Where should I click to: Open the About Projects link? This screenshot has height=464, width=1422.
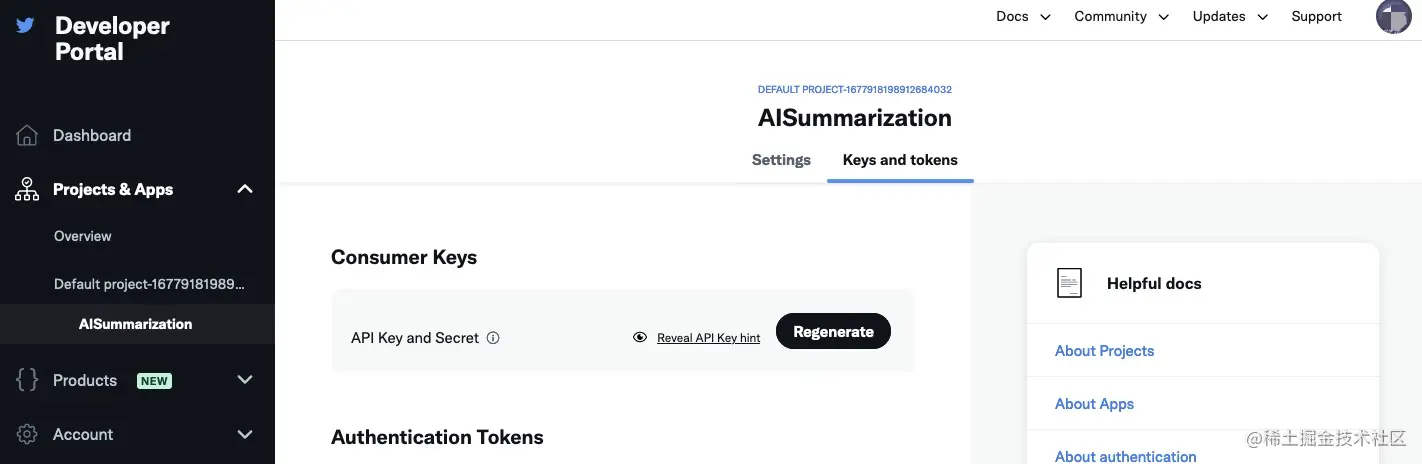(x=1104, y=351)
